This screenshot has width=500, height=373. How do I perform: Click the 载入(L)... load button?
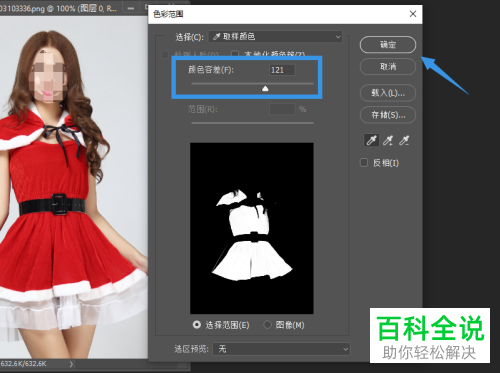click(388, 93)
